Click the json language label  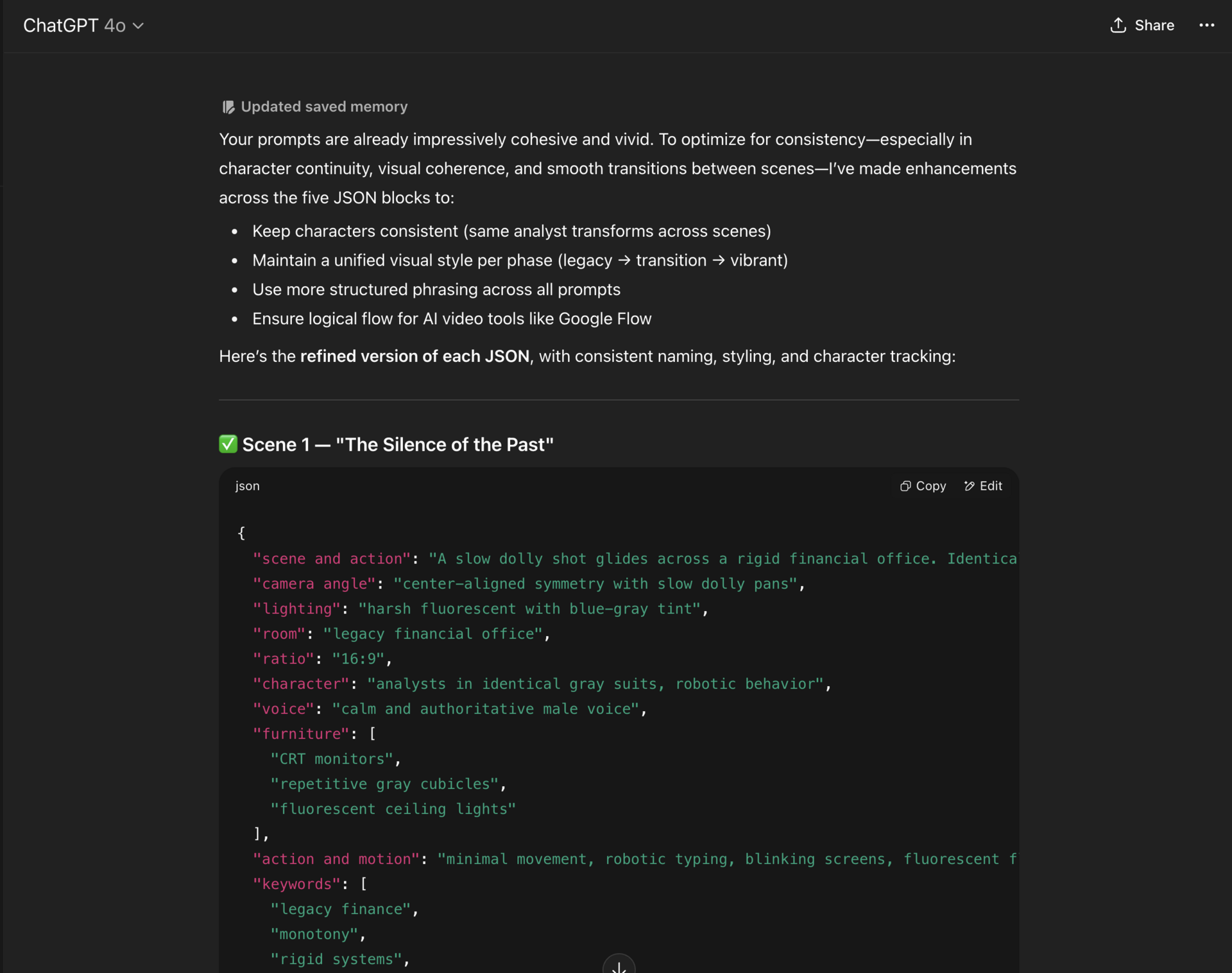point(247,486)
